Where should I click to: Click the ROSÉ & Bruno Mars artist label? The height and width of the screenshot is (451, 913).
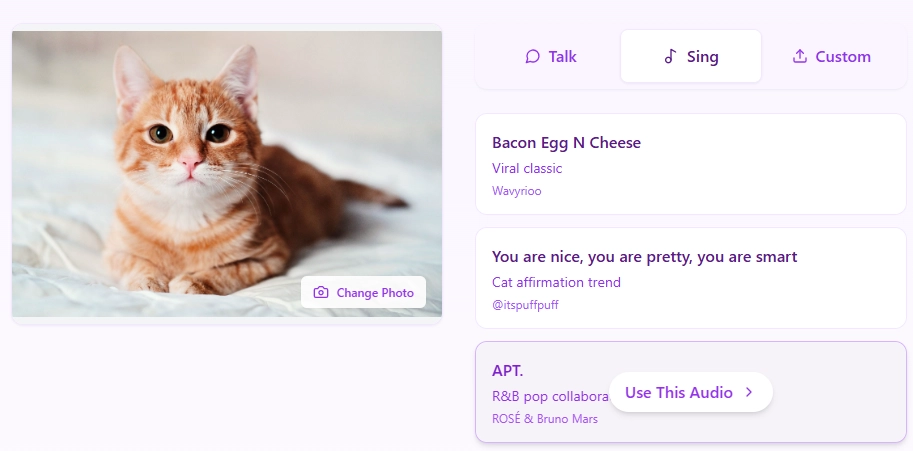click(545, 419)
